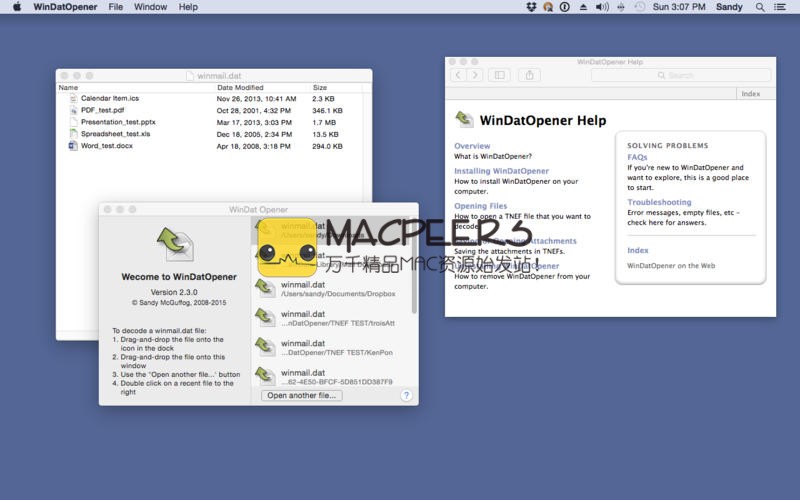Click the Help window search field
This screenshot has width=800, height=500.
[x=680, y=75]
